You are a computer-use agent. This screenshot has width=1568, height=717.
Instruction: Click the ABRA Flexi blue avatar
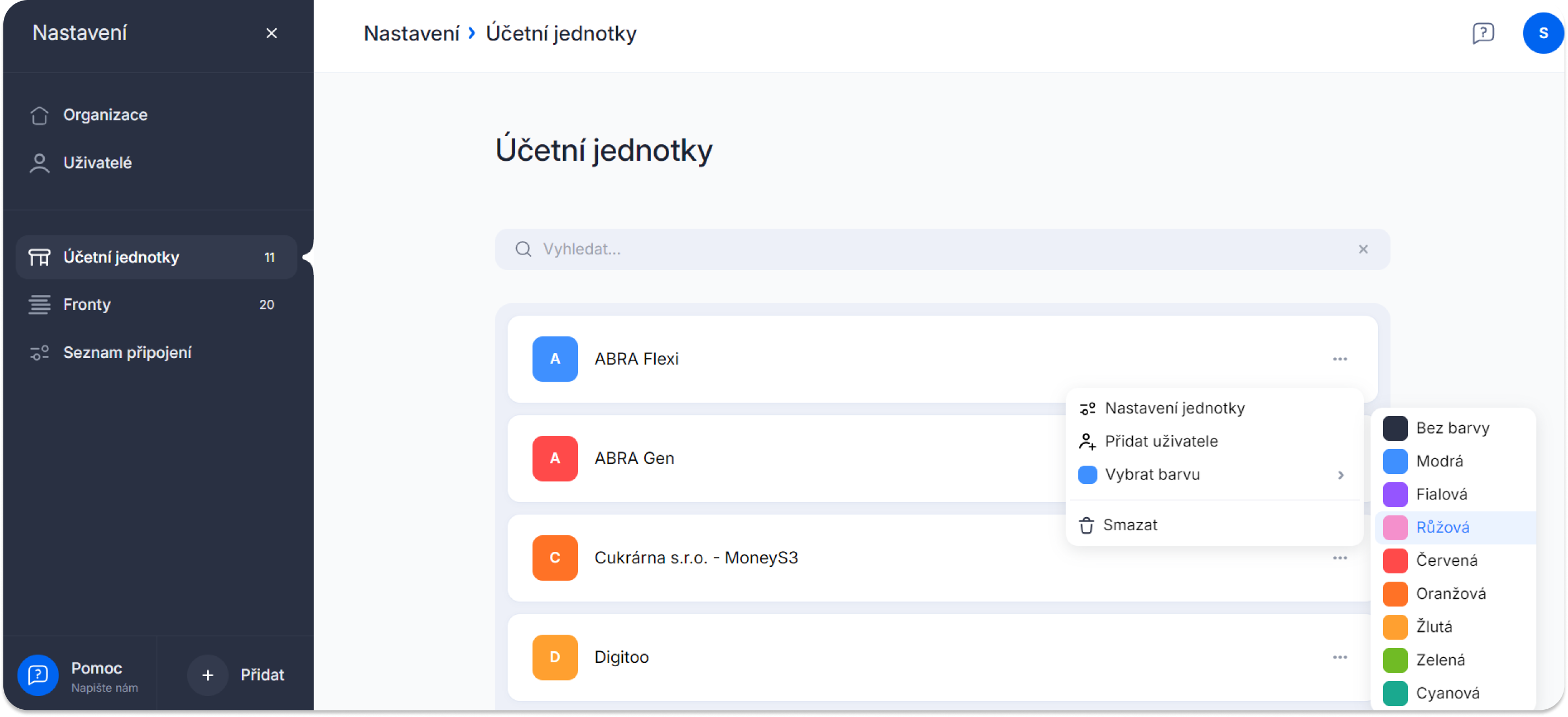pyautogui.click(x=555, y=359)
